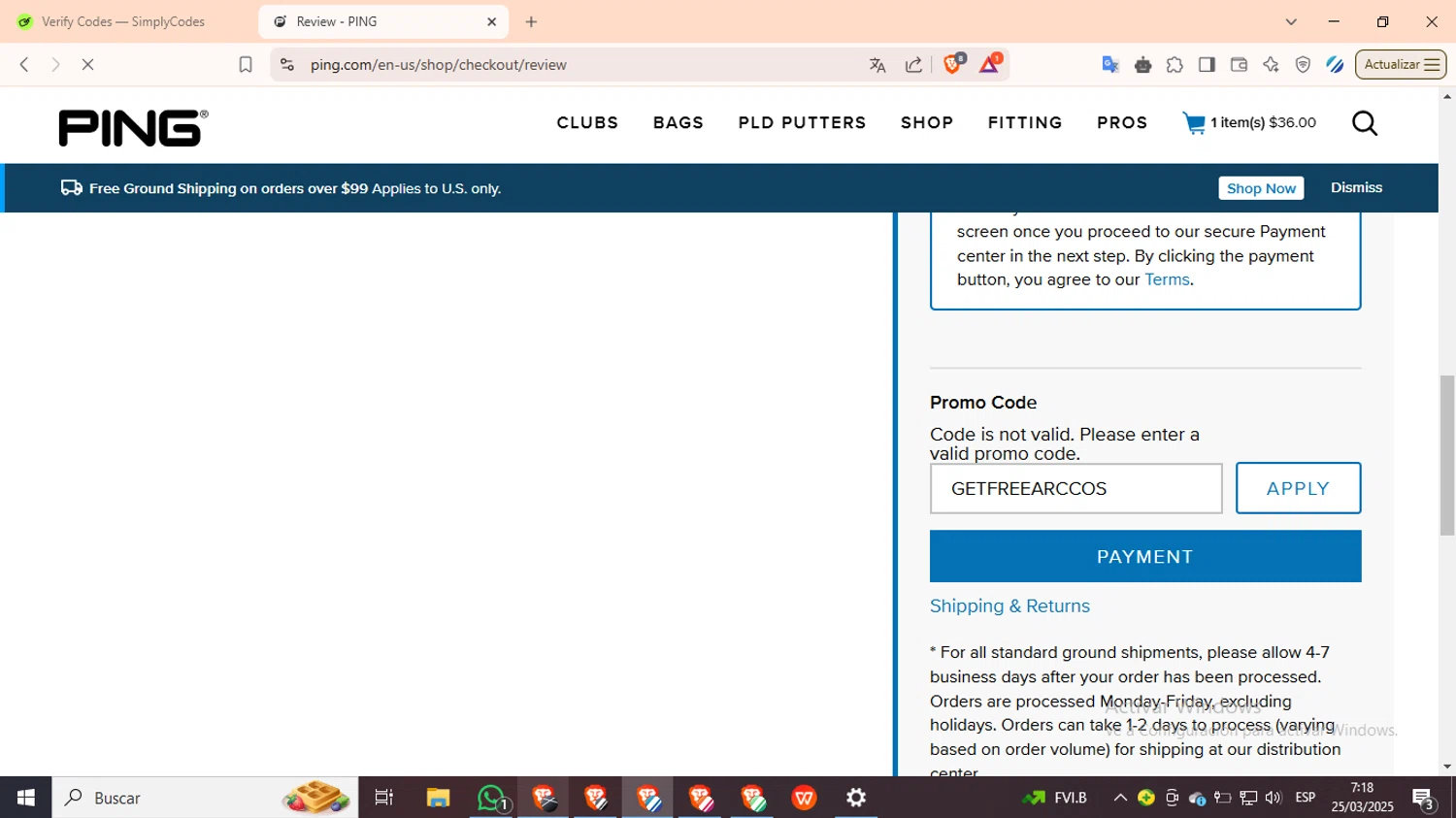The width and height of the screenshot is (1456, 818).
Task: Click the page vertical scrollbar thumb
Action: 1447,455
